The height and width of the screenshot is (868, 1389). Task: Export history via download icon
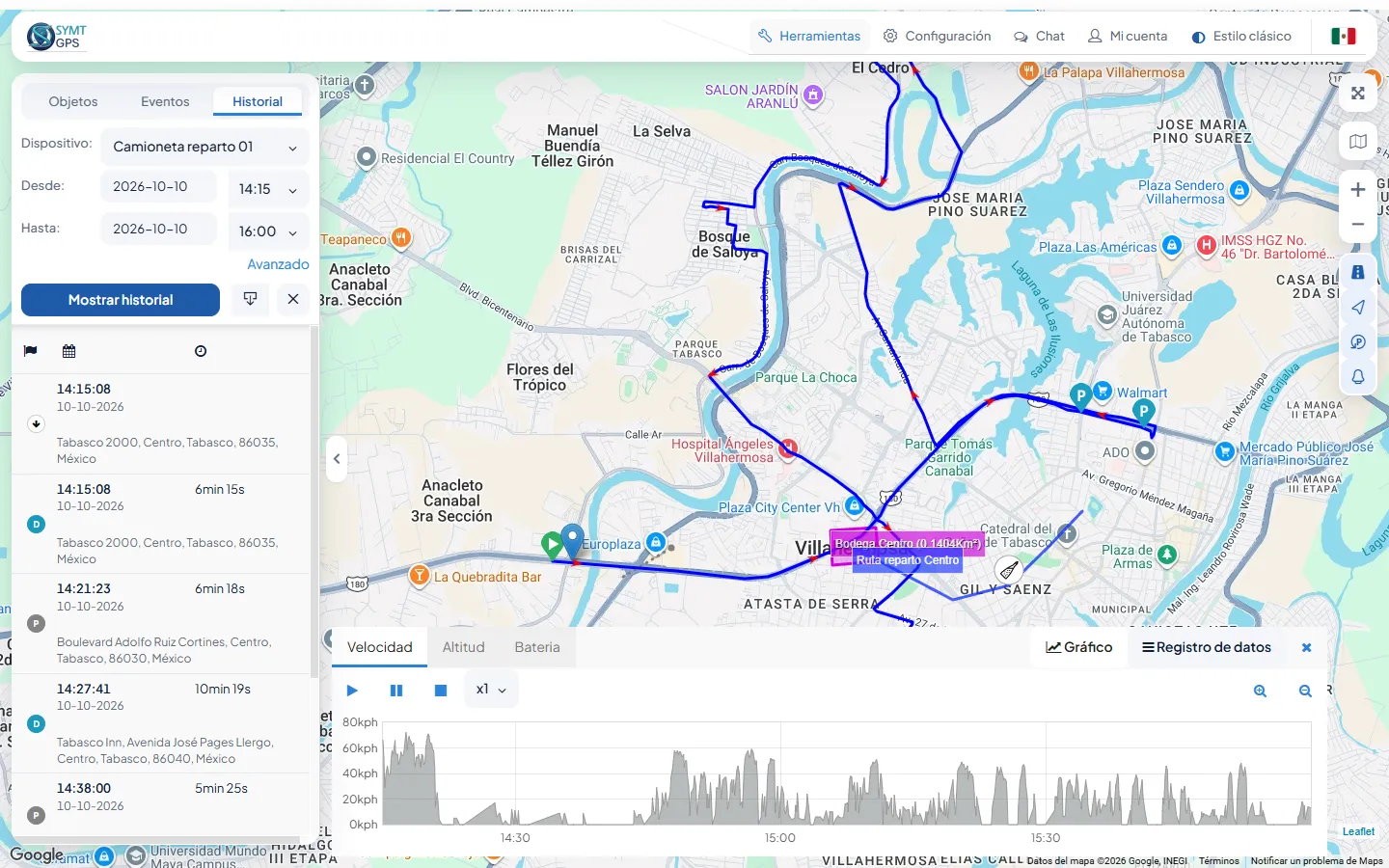(250, 299)
